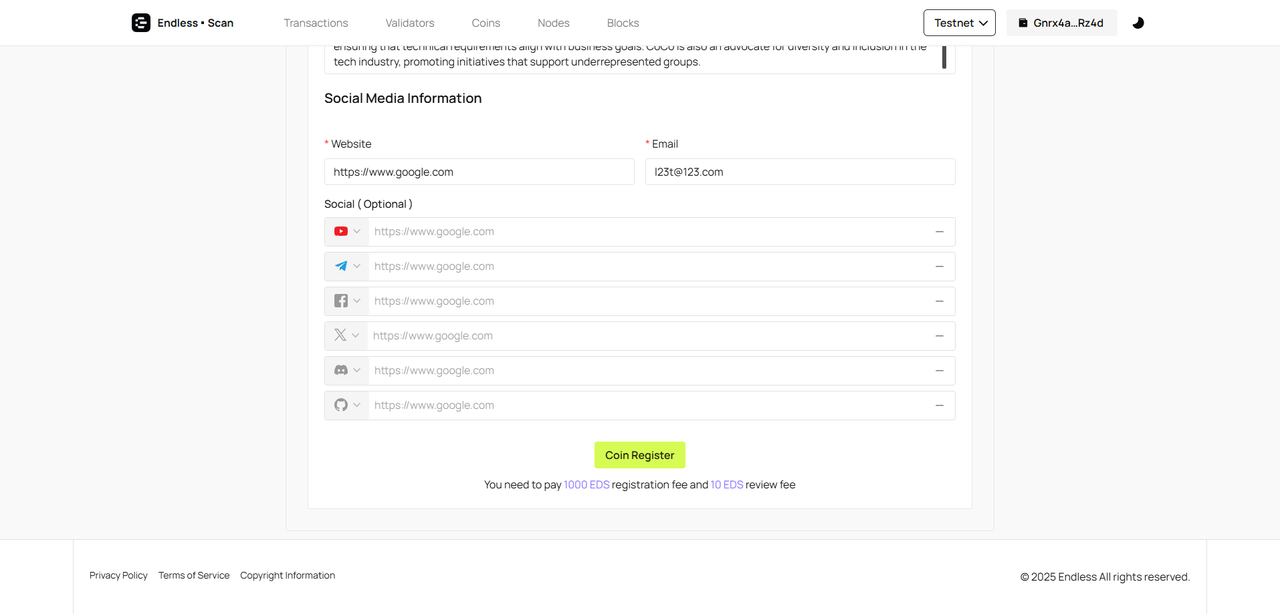This screenshot has width=1280, height=614.
Task: Open the Facebook platform selector
Action: (x=347, y=301)
